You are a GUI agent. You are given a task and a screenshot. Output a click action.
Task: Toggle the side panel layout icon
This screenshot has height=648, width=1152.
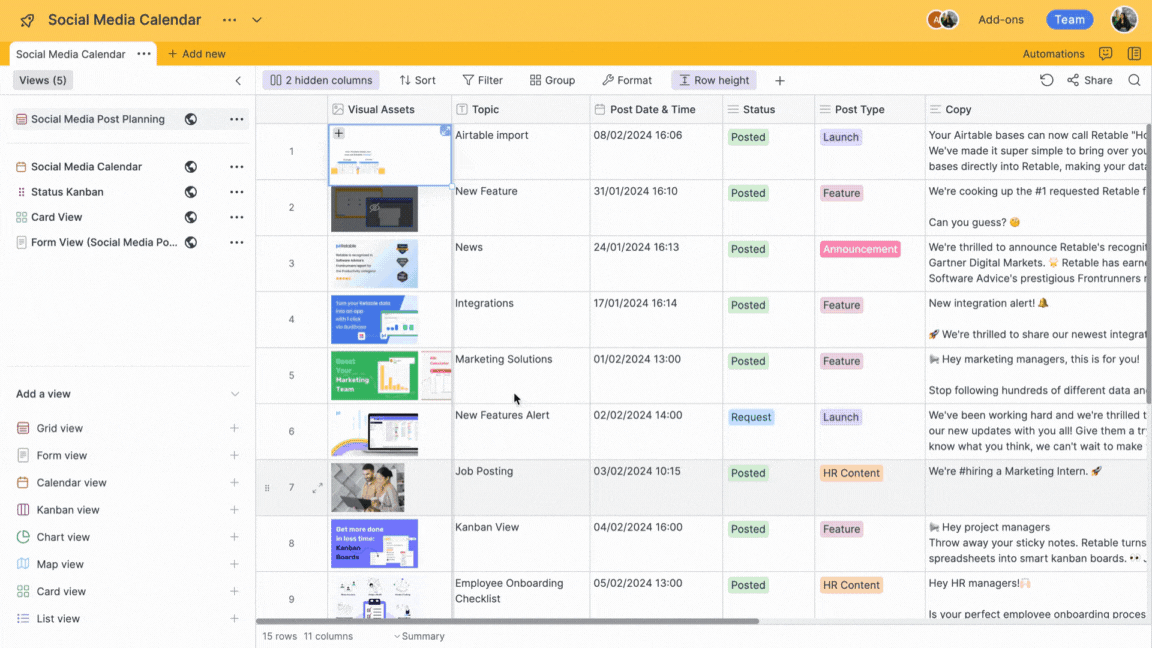click(x=1134, y=54)
